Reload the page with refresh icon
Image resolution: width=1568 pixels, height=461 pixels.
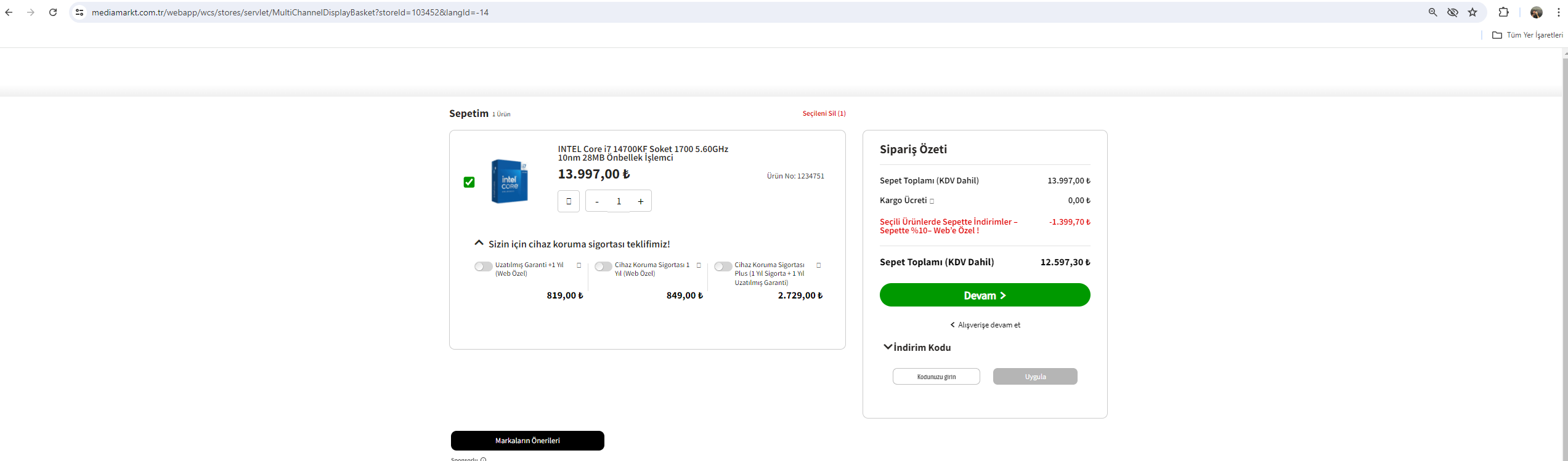pos(53,12)
